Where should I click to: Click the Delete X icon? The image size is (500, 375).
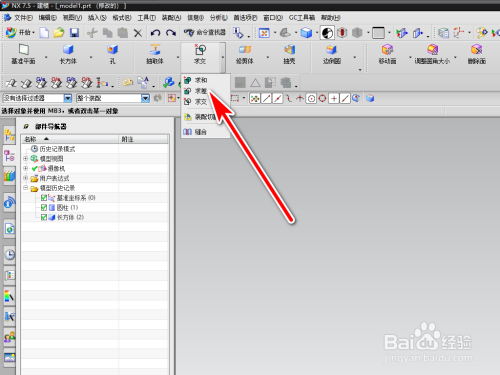click(138, 33)
